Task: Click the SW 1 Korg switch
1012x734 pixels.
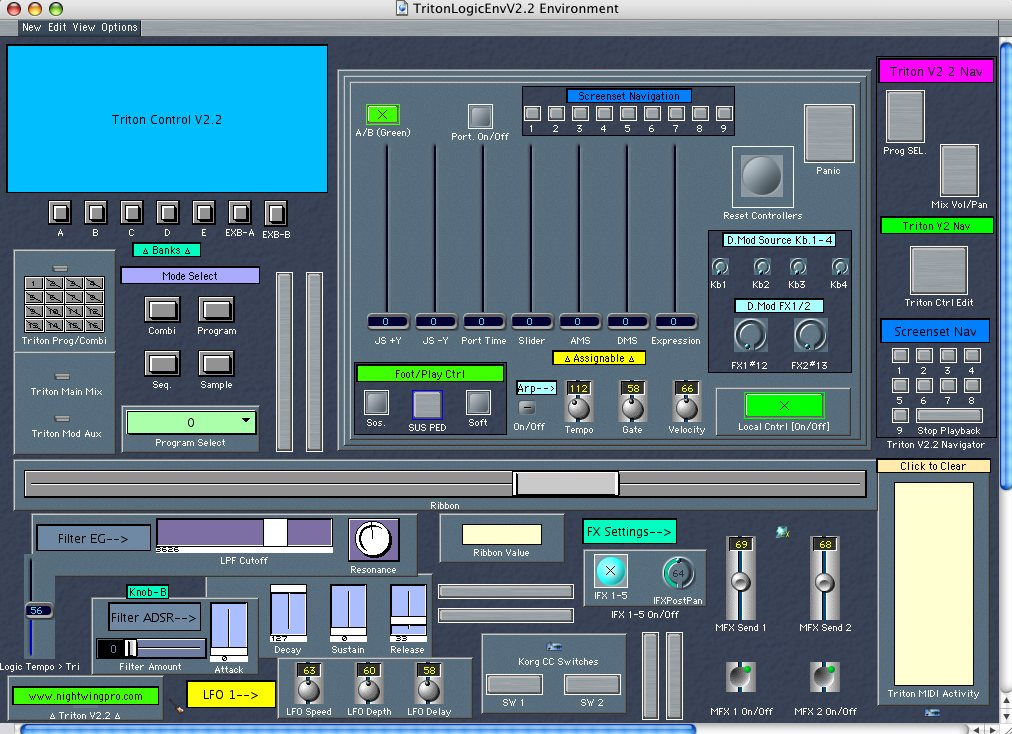Action: tap(514, 684)
